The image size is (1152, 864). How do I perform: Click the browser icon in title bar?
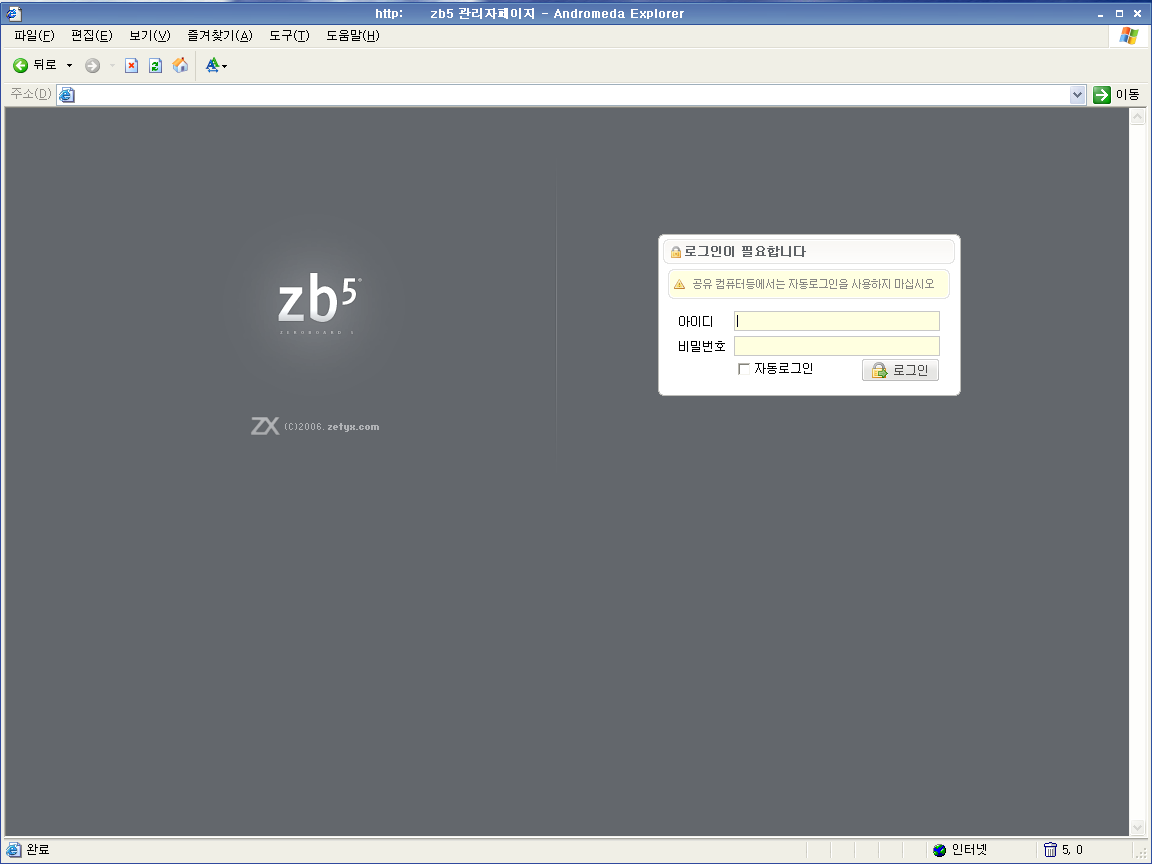(13, 13)
